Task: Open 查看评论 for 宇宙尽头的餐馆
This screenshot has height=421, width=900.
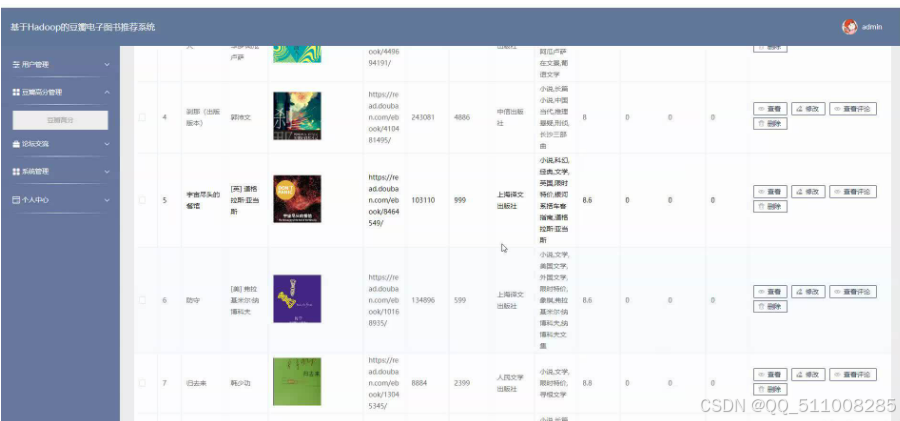Action: coord(853,192)
